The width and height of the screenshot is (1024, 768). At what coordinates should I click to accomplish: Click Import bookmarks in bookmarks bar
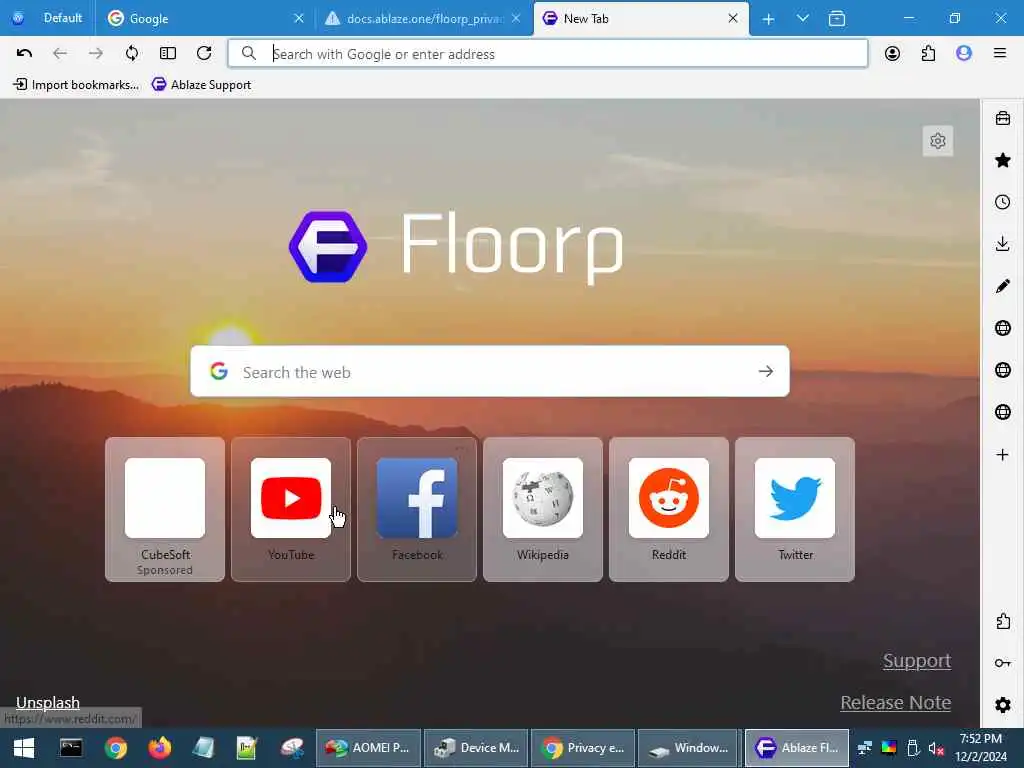pyautogui.click(x=76, y=85)
